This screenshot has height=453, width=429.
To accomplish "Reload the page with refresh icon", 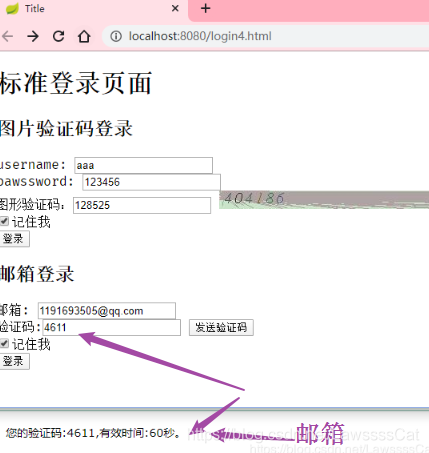I will pyautogui.click(x=59, y=36).
